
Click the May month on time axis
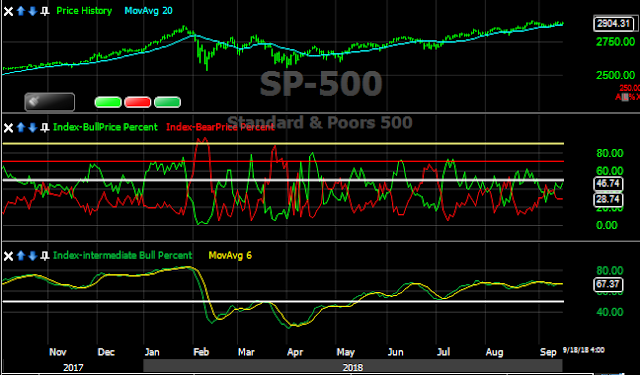(x=345, y=352)
